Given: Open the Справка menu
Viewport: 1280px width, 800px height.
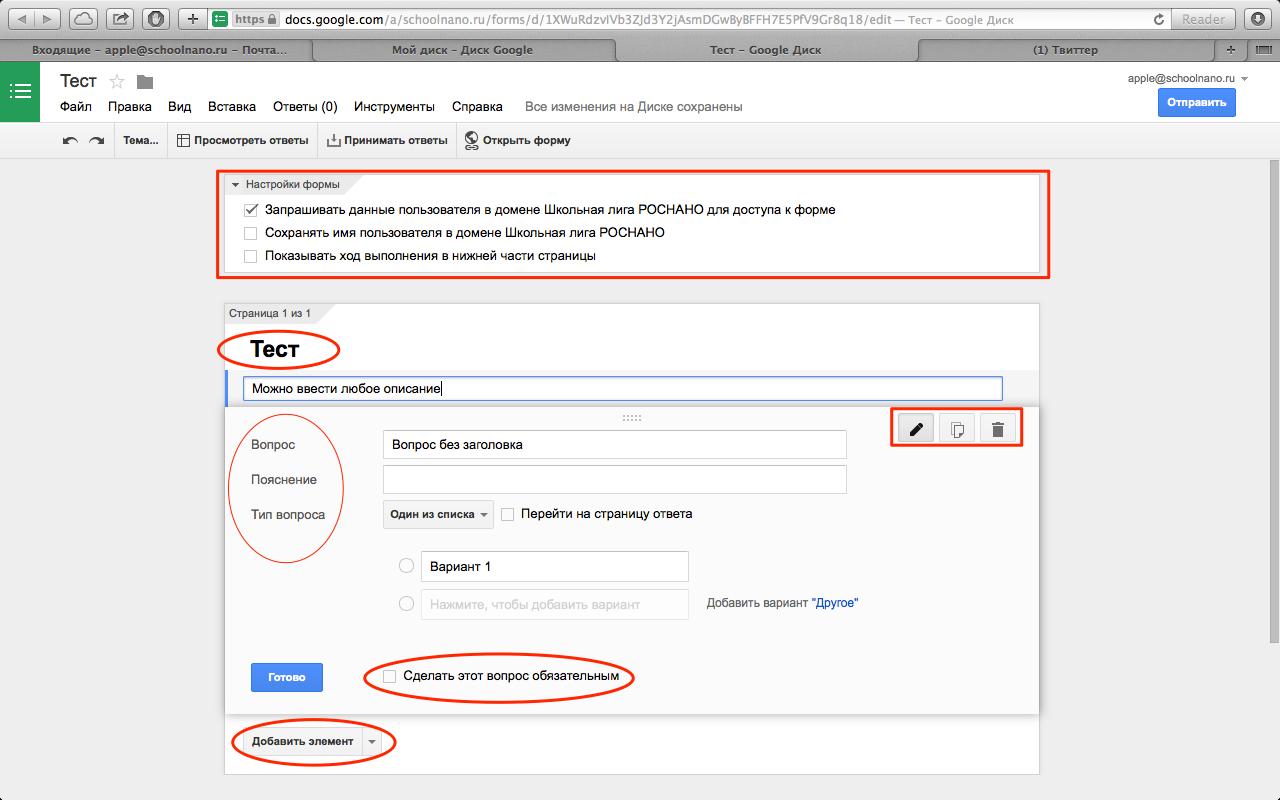Looking at the screenshot, I should [x=477, y=107].
